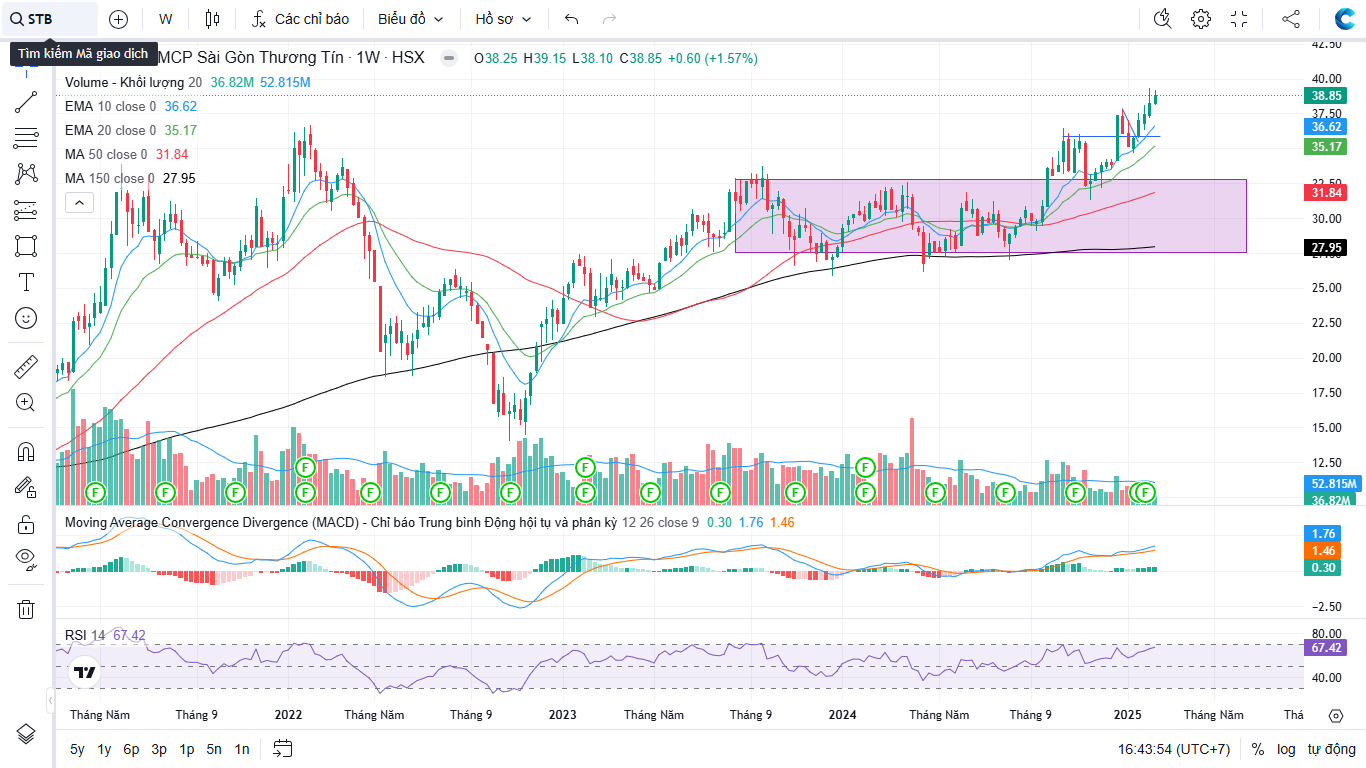This screenshot has height=768, width=1366.
Task: Select the XABCD pattern drawing tool
Action: [26, 174]
